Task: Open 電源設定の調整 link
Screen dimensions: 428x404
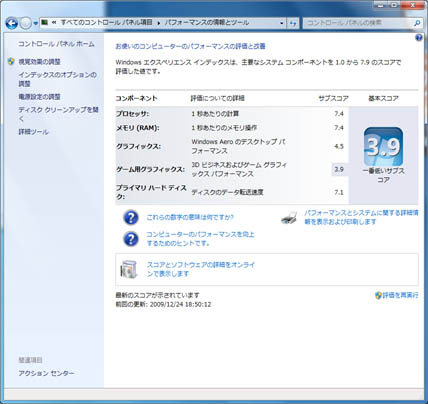Action: pos(39,97)
